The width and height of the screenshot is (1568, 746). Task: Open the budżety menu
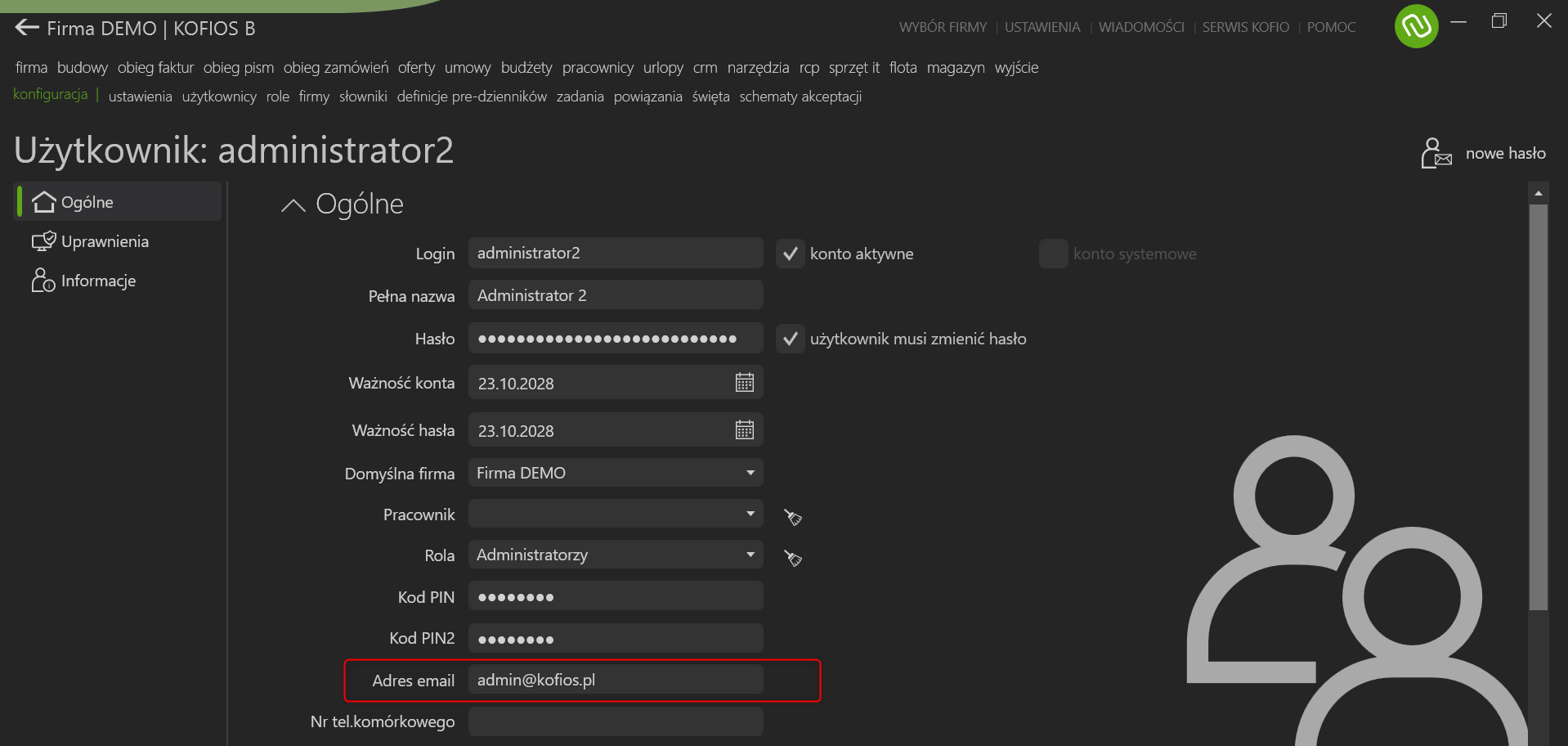[526, 68]
